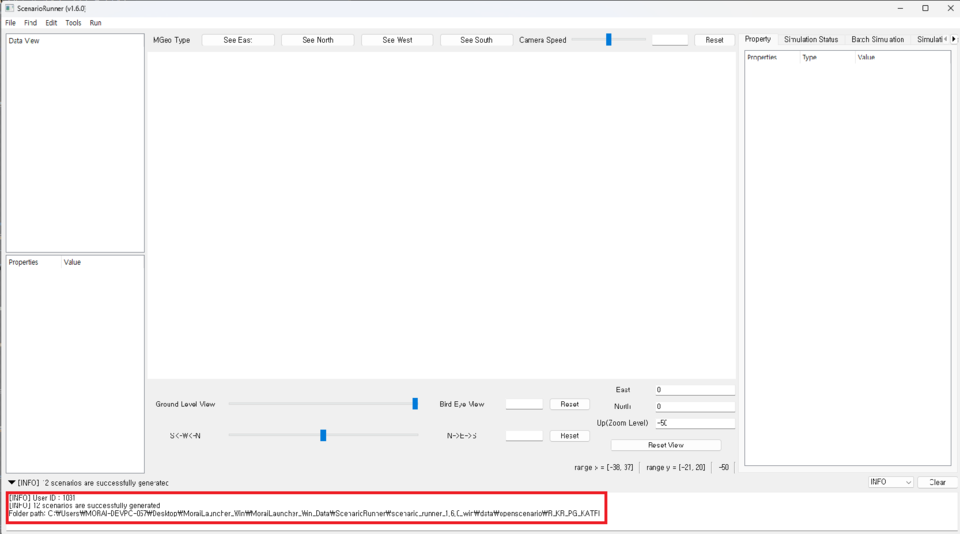This screenshot has height=534, width=960.
Task: Open the Tools menu
Action: (x=73, y=22)
